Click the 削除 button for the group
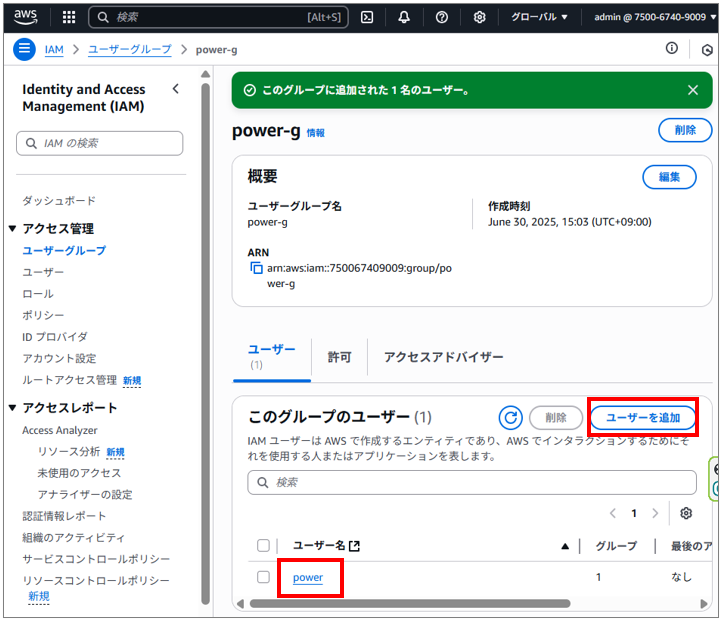The height and width of the screenshot is (620, 722). point(685,130)
